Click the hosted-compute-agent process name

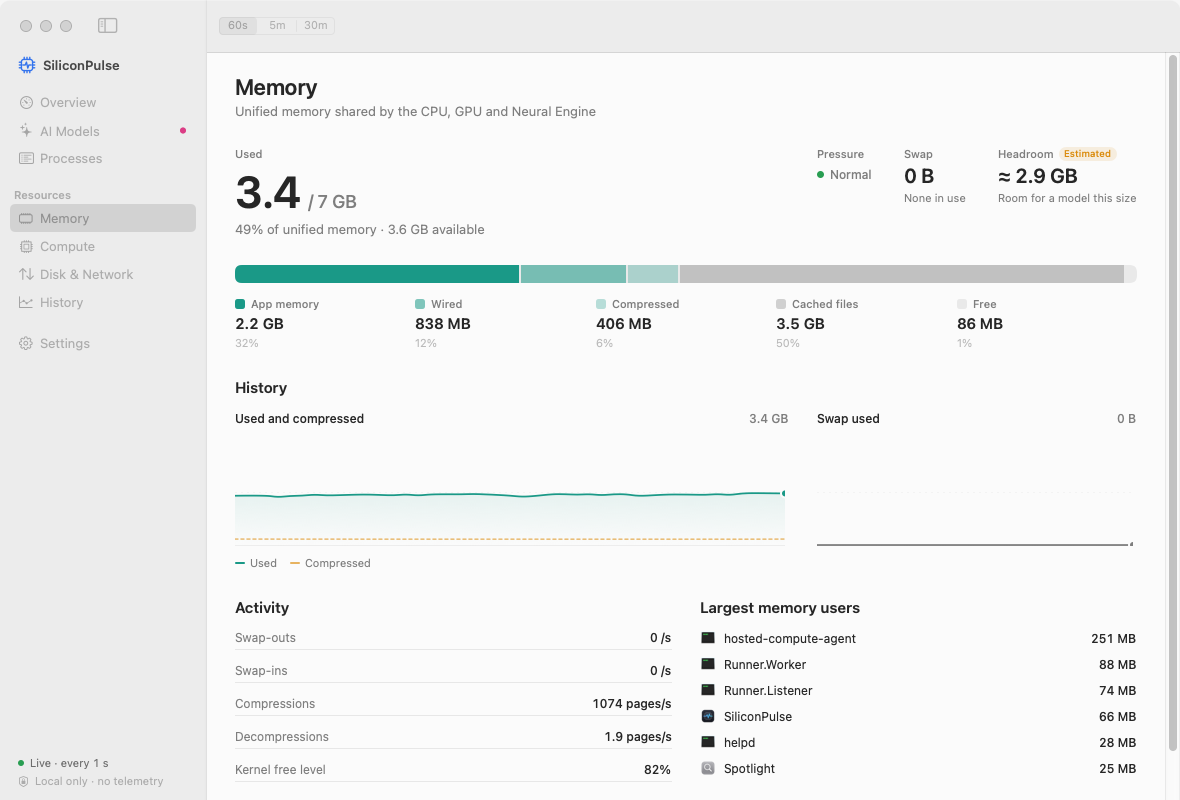(789, 638)
